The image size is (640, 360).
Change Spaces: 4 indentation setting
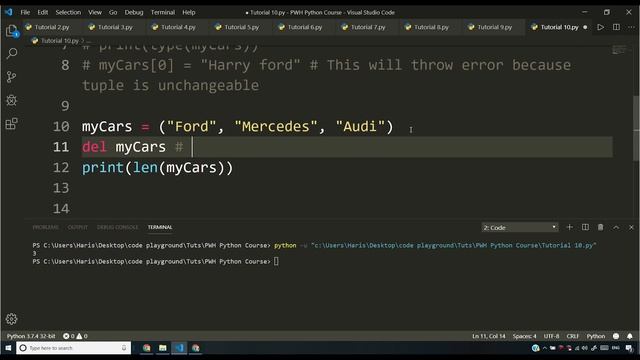(x=524, y=336)
